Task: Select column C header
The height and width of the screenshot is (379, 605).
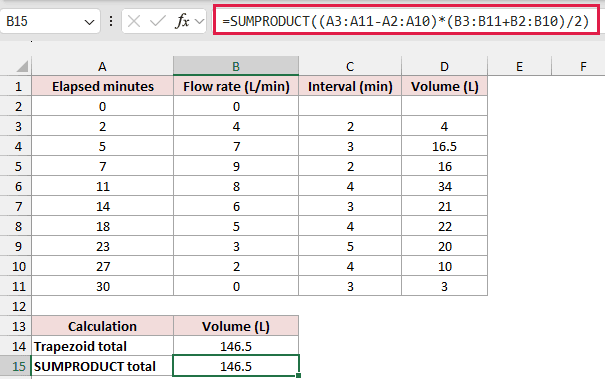Action: [x=350, y=66]
